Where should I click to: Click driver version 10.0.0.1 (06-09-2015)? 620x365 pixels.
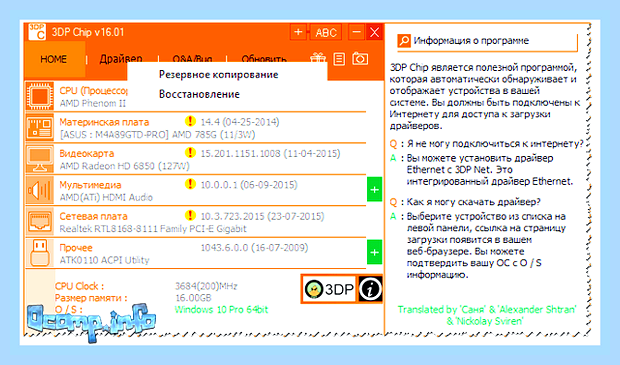click(x=249, y=185)
